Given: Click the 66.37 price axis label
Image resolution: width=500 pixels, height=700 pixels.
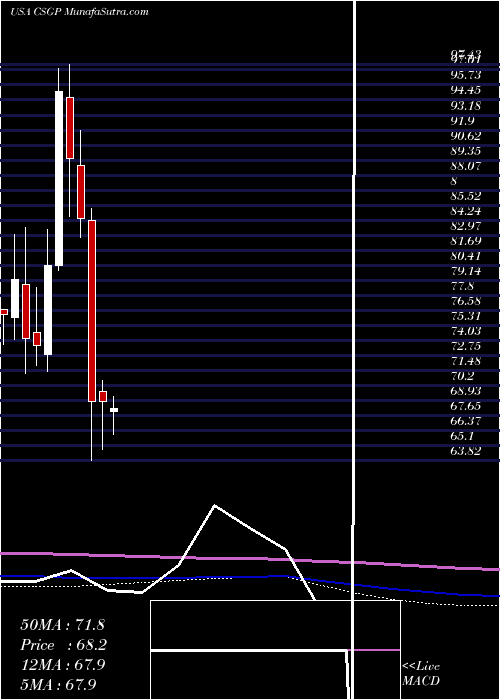Looking at the screenshot, I should 466,422.
